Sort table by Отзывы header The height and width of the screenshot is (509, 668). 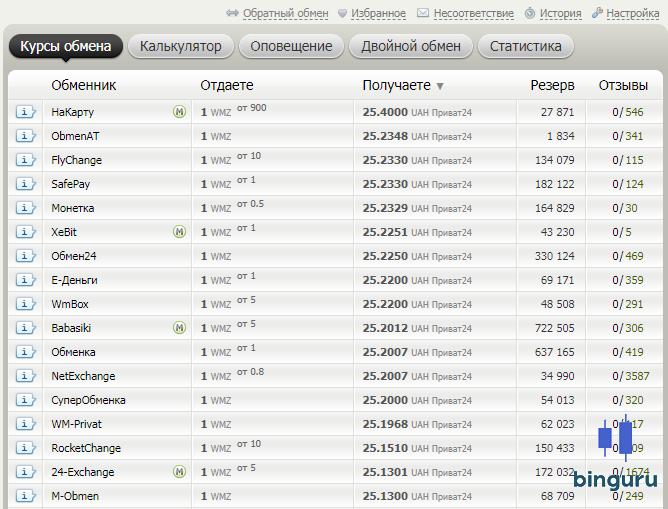coord(623,85)
